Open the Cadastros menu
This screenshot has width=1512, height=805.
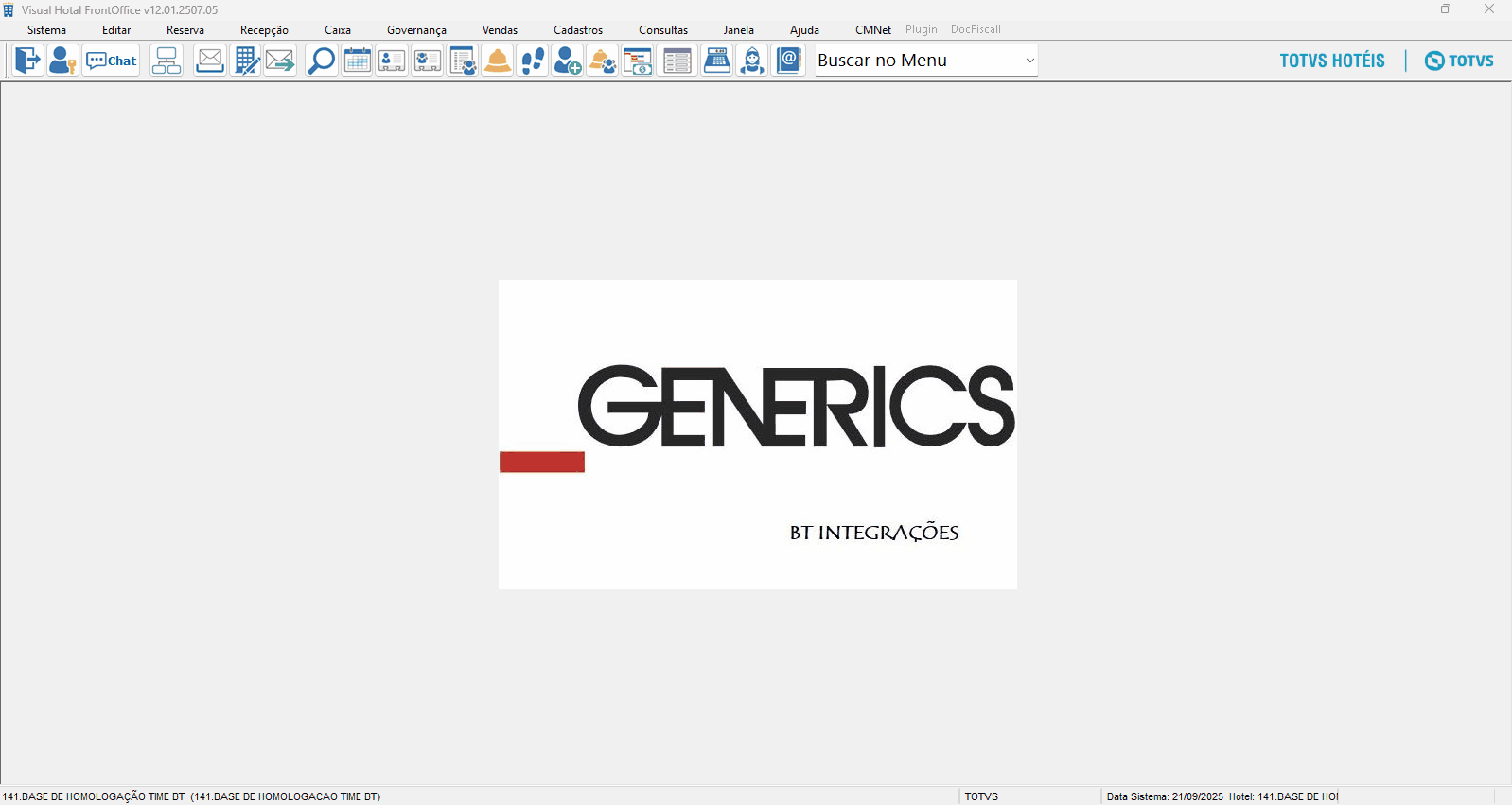578,30
